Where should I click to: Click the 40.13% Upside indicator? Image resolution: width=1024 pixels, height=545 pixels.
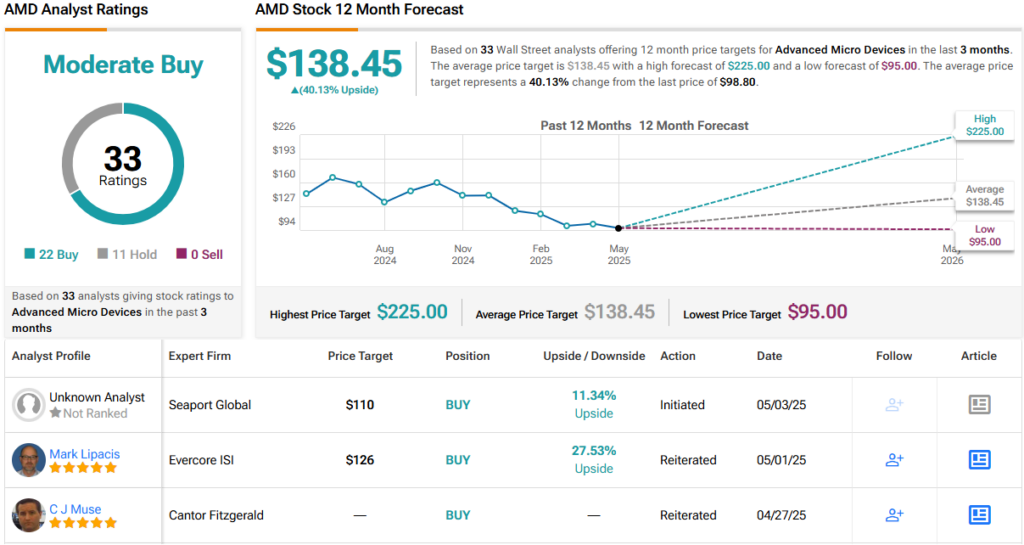click(334, 90)
